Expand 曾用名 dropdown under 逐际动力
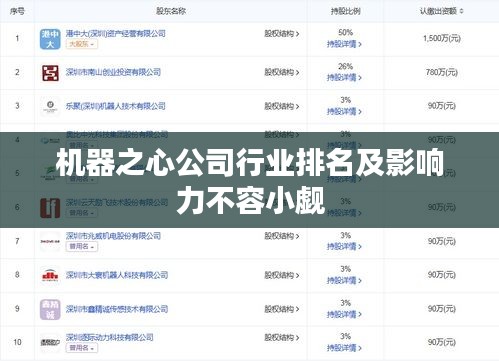Viewport: 499px width, 361px height. pyautogui.click(x=82, y=348)
